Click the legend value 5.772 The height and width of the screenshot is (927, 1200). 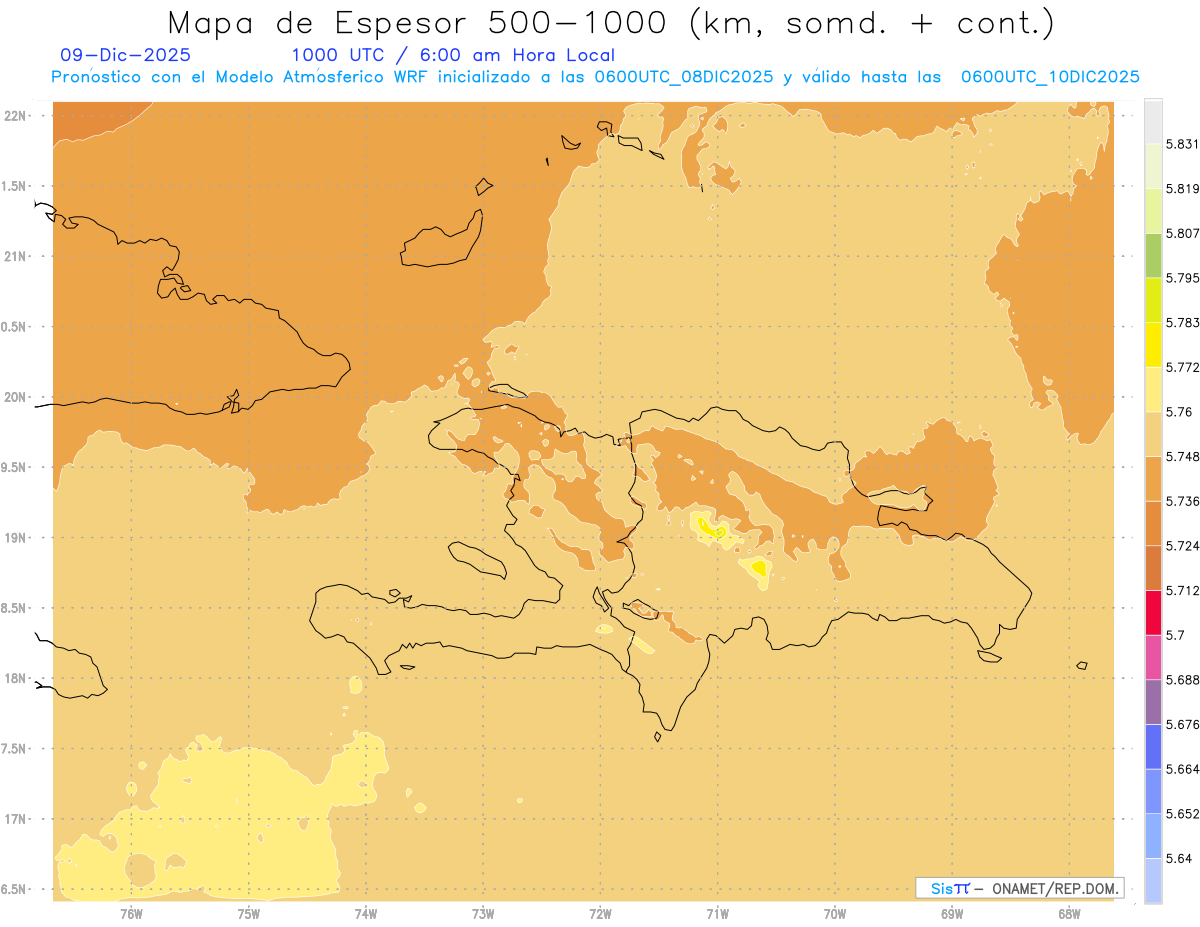1183,367
